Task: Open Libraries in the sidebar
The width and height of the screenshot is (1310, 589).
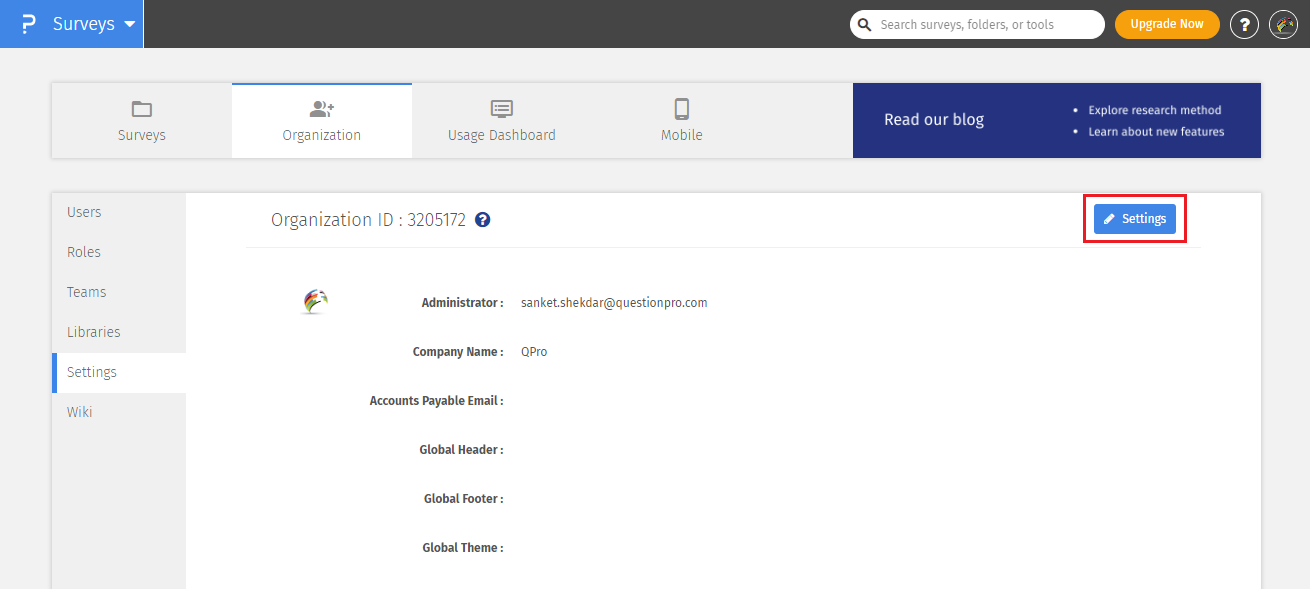Action: pos(119,332)
